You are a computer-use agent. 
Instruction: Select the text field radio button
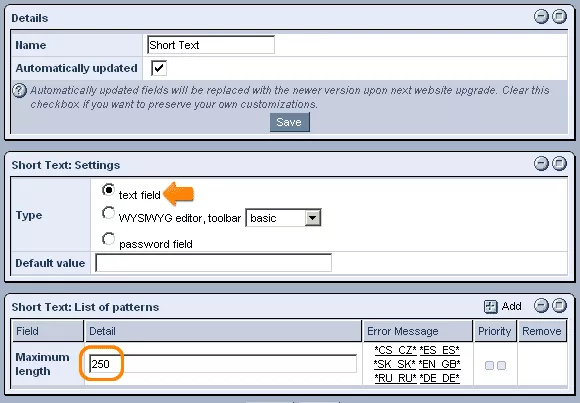108,190
